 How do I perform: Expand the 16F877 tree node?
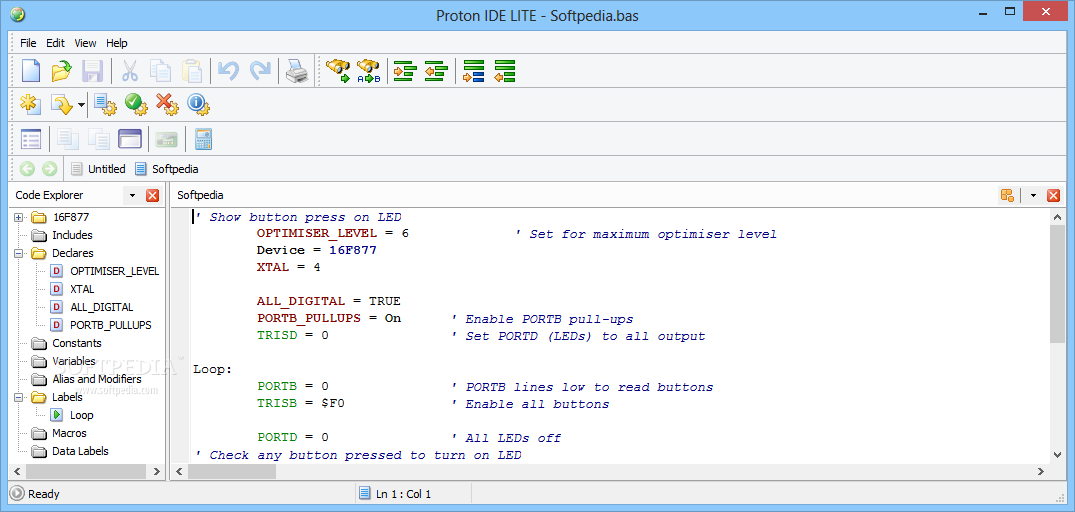click(19, 217)
